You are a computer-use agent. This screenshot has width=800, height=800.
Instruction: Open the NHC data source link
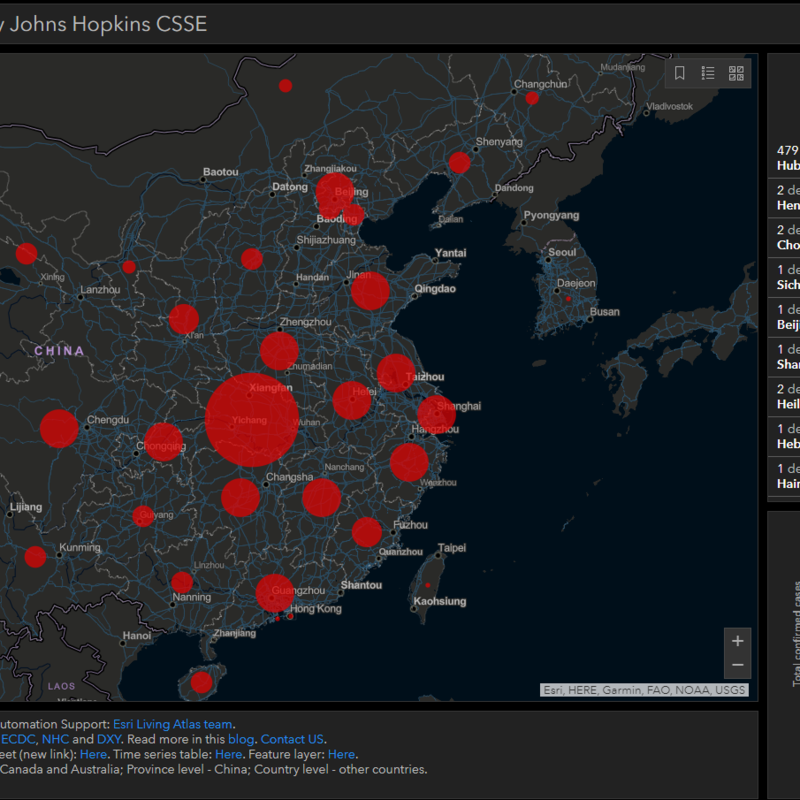(55, 739)
